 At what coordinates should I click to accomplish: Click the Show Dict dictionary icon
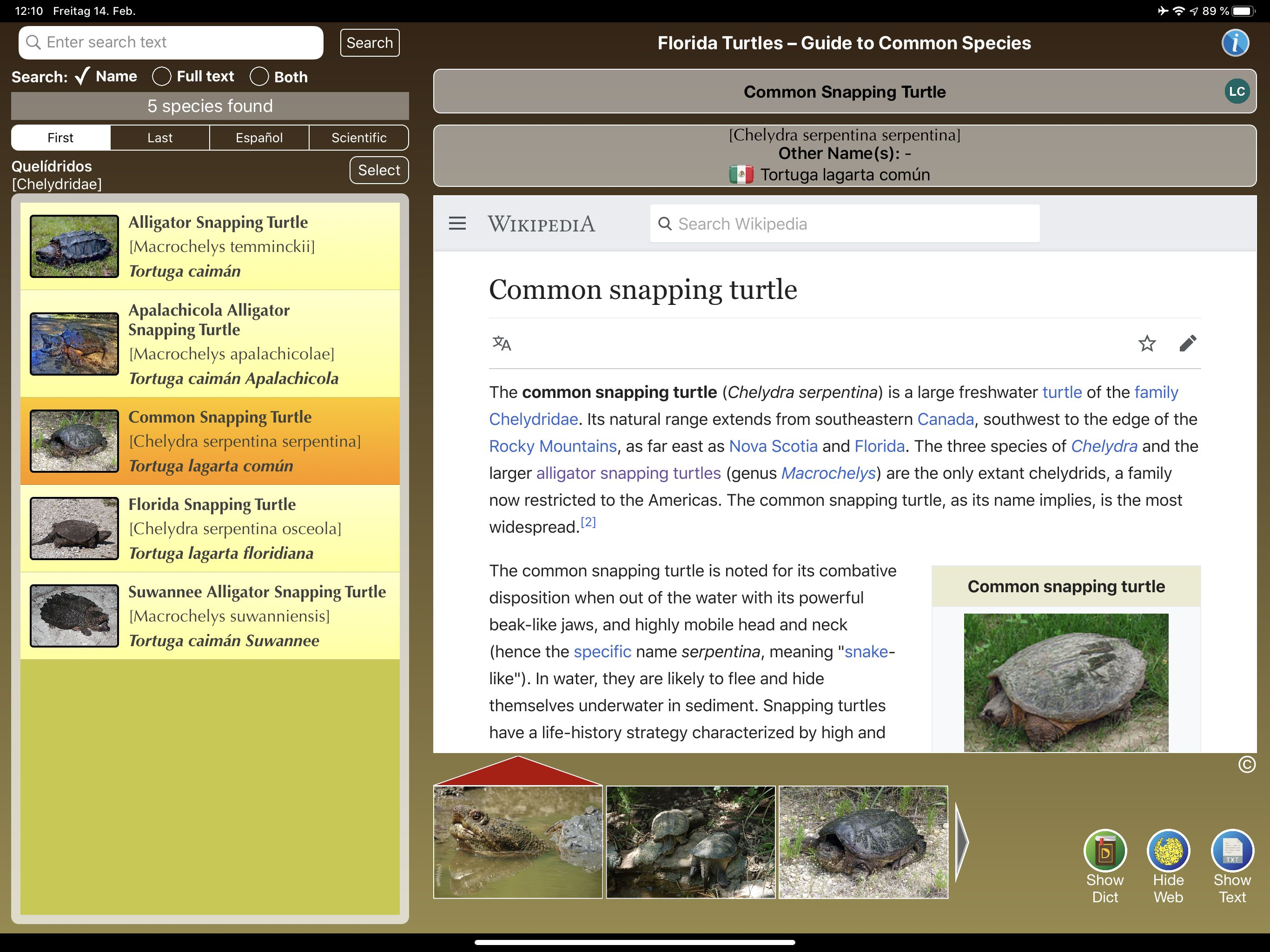(1105, 850)
